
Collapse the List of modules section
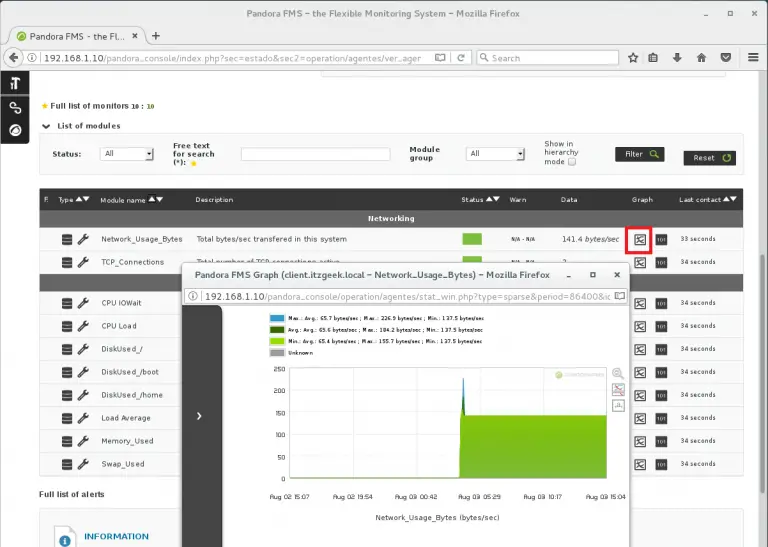[x=46, y=126]
